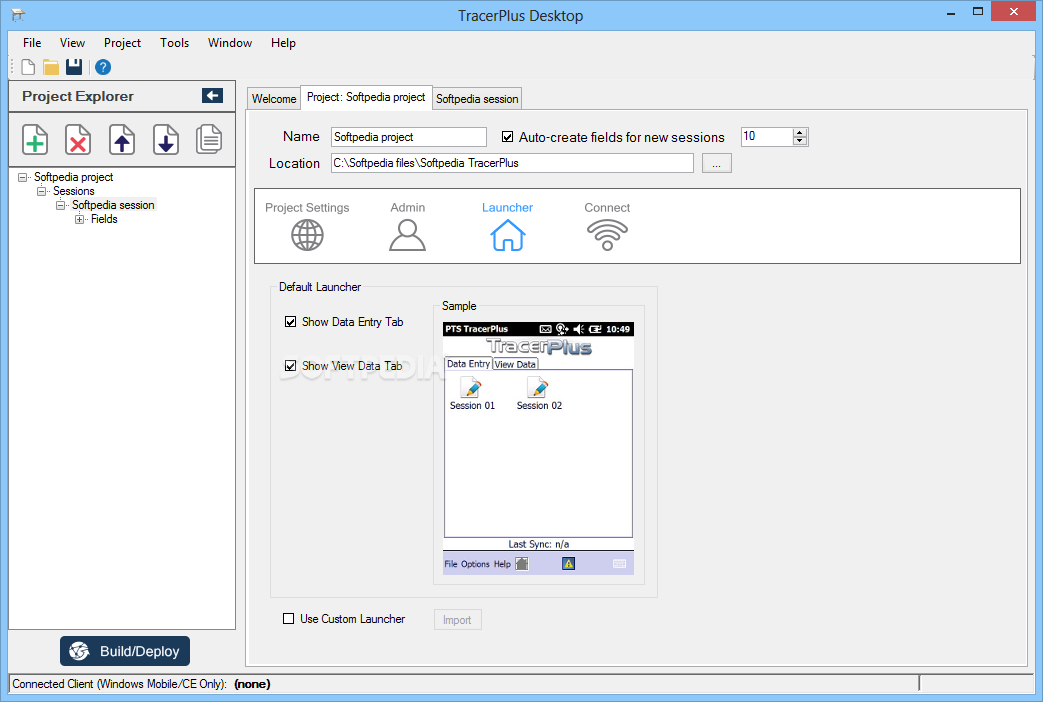1043x702 pixels.
Task: Click Last Sync: n/a text
Action: (x=539, y=544)
